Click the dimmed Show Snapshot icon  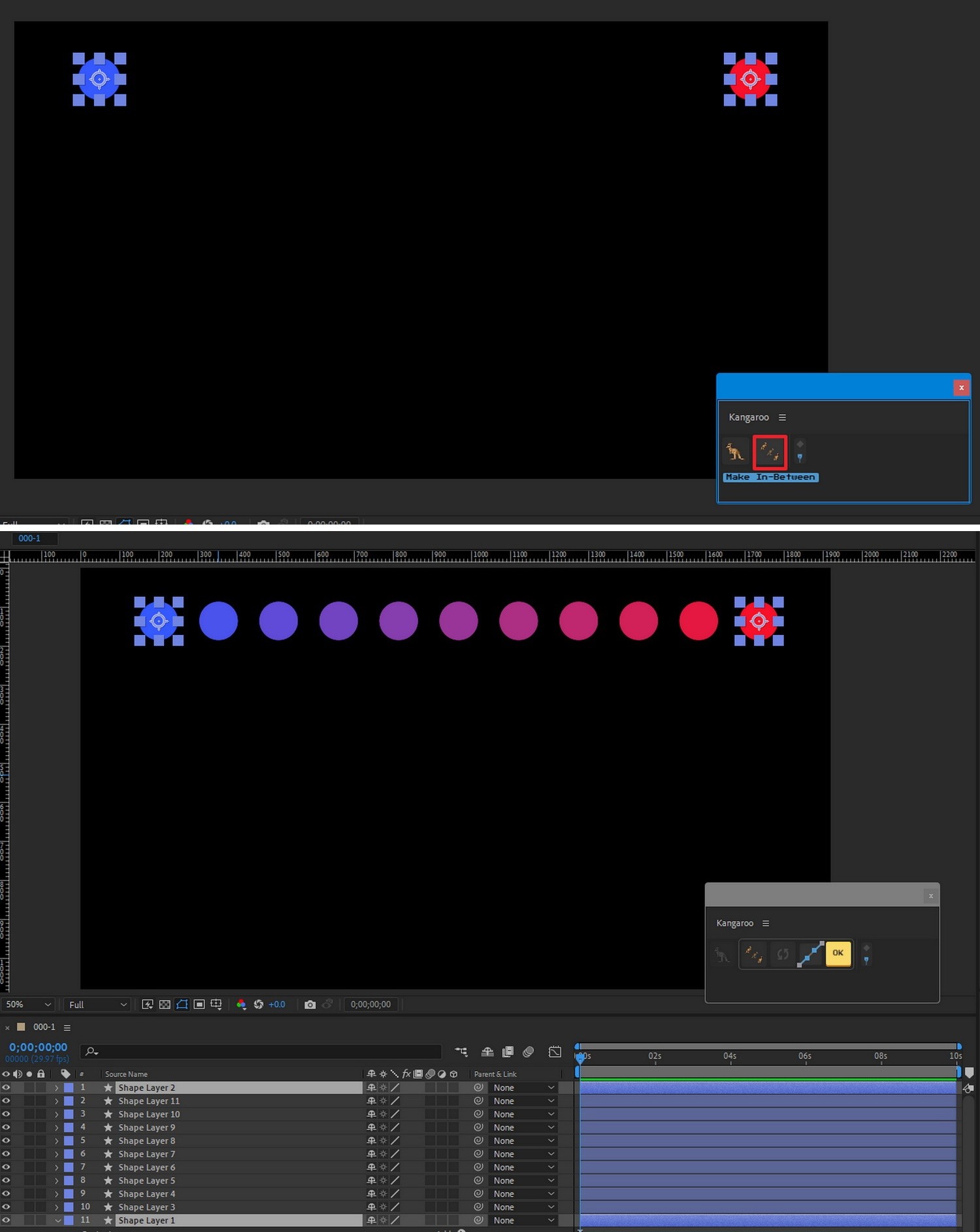(327, 1004)
